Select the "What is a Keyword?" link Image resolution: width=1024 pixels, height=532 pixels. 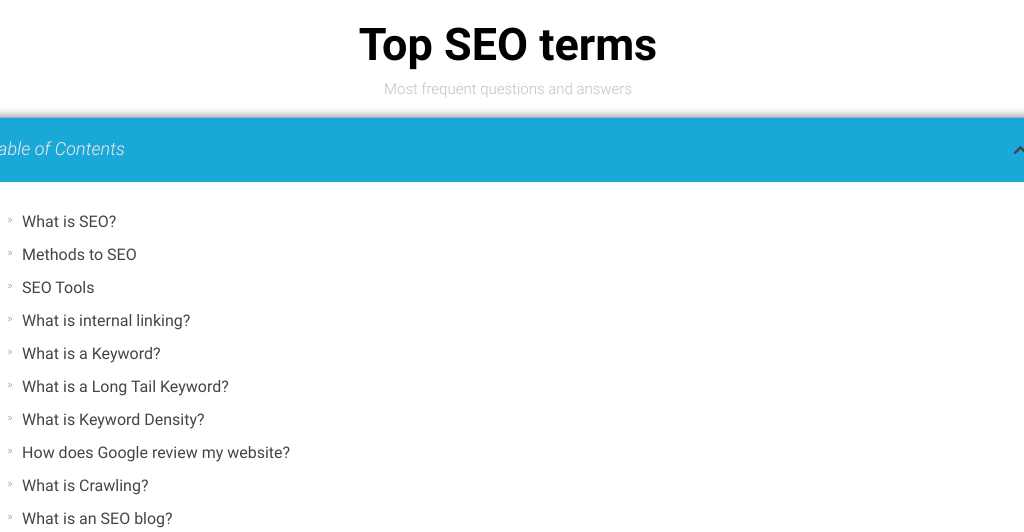coord(91,354)
